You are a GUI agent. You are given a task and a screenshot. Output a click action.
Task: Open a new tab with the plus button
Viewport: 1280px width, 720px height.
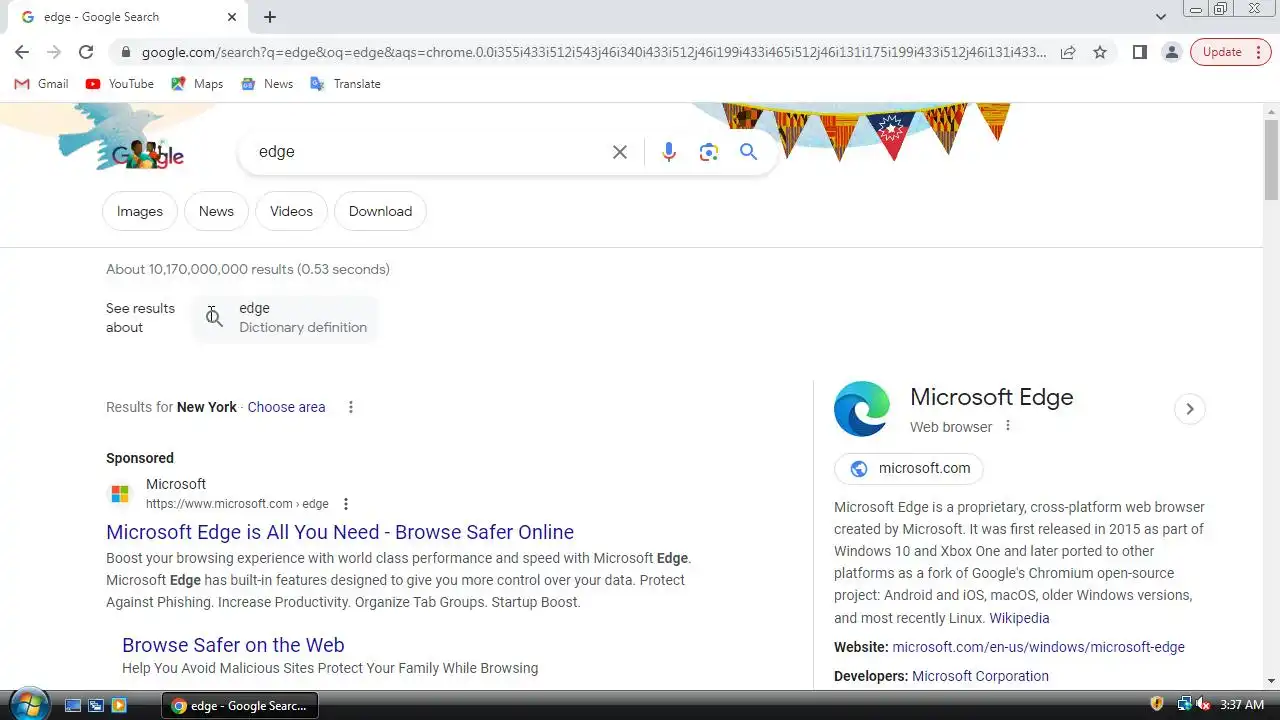click(x=270, y=17)
